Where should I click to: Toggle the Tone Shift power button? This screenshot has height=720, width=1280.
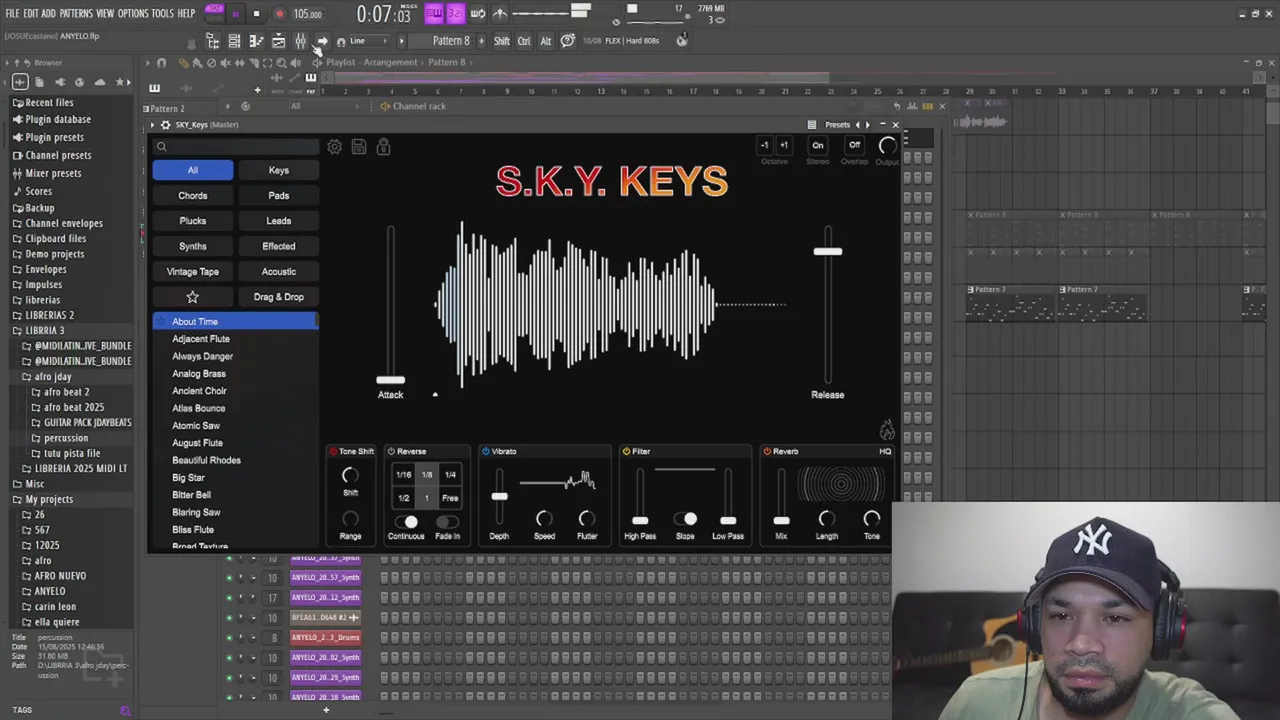click(x=333, y=451)
